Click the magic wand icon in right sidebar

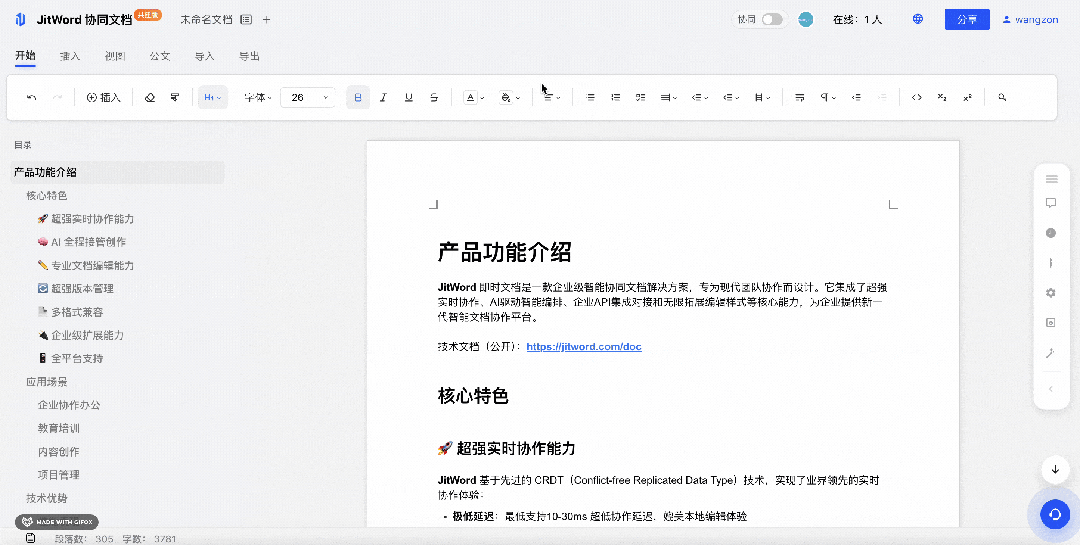[x=1051, y=353]
